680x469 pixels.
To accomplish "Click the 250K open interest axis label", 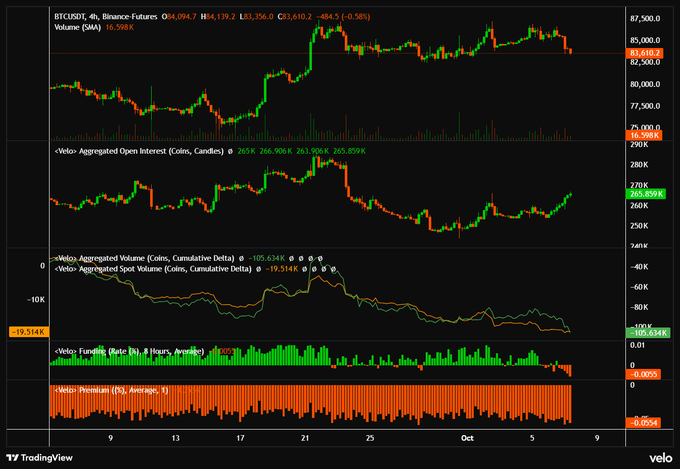I will (x=640, y=226).
